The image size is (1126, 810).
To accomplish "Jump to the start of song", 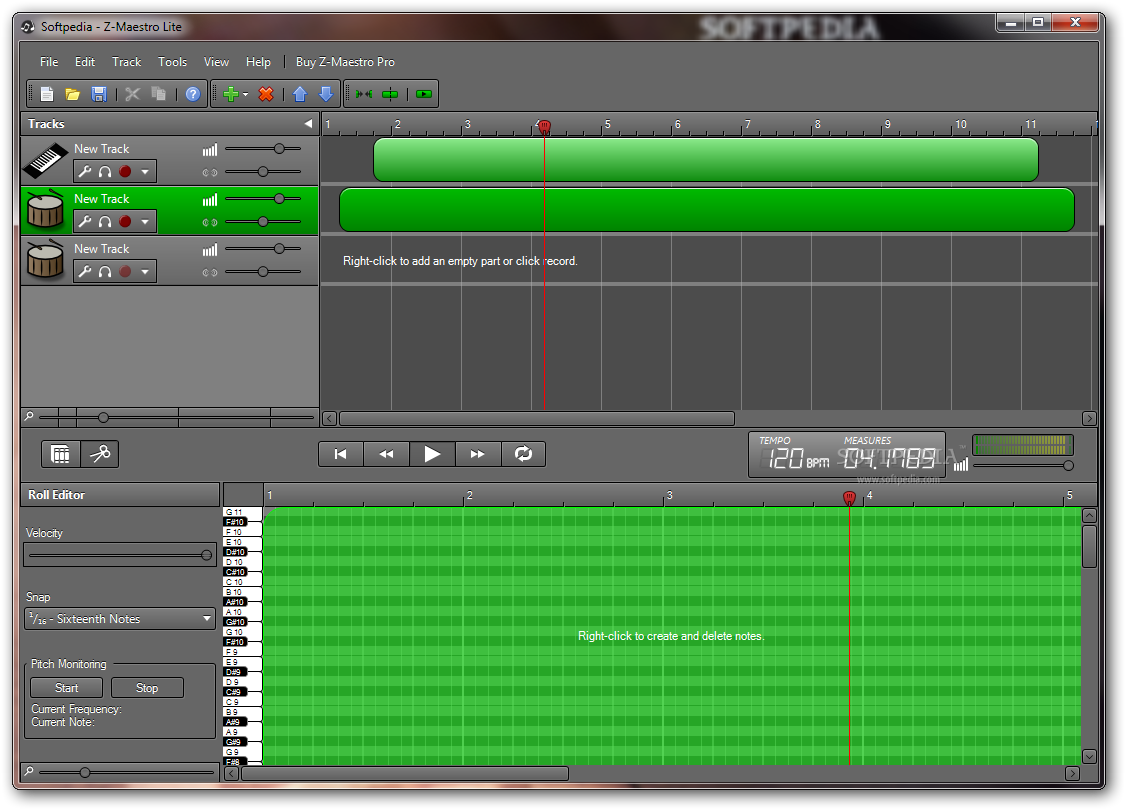I will point(340,454).
